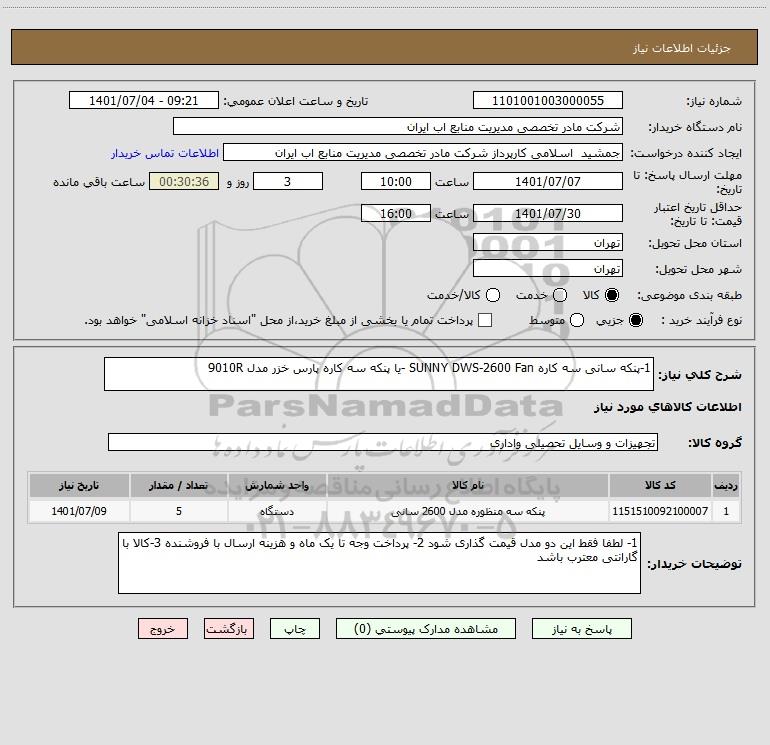
Task: Open 'مشاهده مدارک پیوستی (0)' button
Action: click(x=426, y=629)
